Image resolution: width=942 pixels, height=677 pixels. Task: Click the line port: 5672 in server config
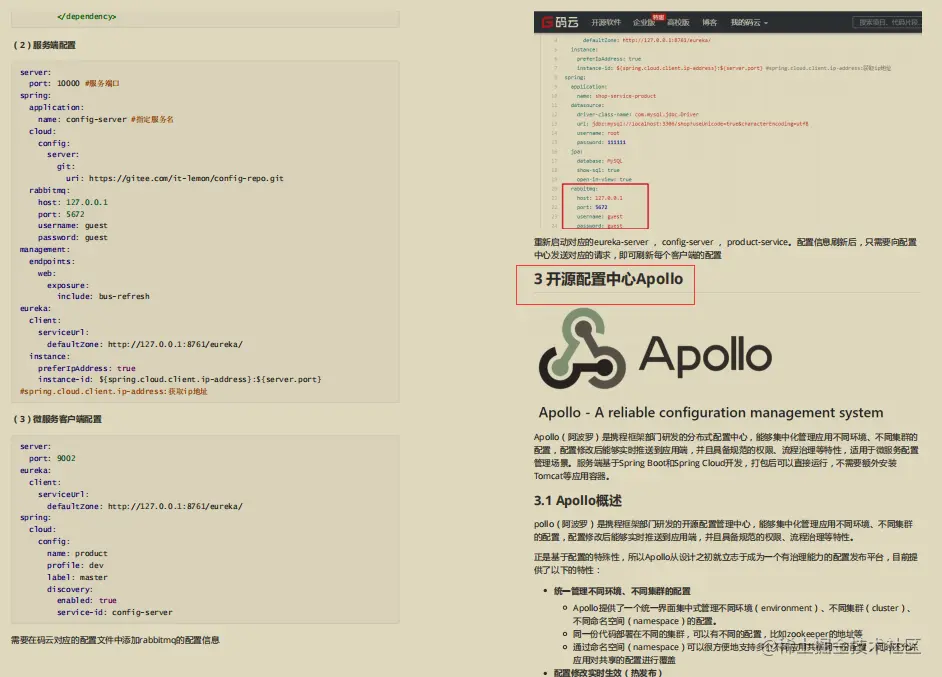(61, 214)
